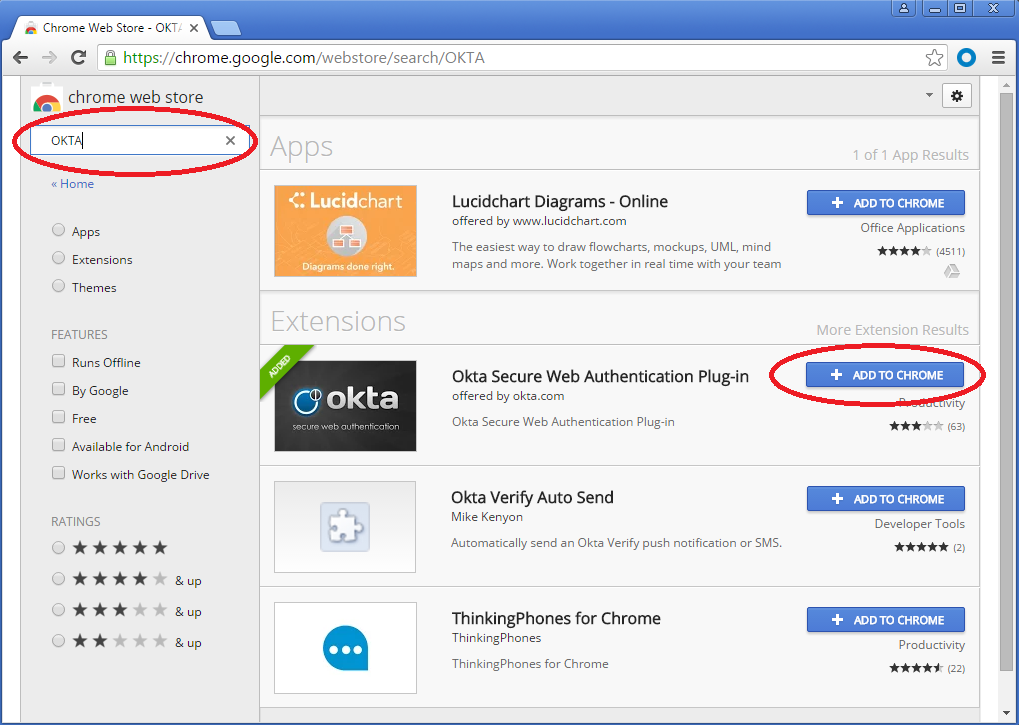The width and height of the screenshot is (1019, 725).
Task: Click the Developer Tools category text
Action: click(x=920, y=524)
